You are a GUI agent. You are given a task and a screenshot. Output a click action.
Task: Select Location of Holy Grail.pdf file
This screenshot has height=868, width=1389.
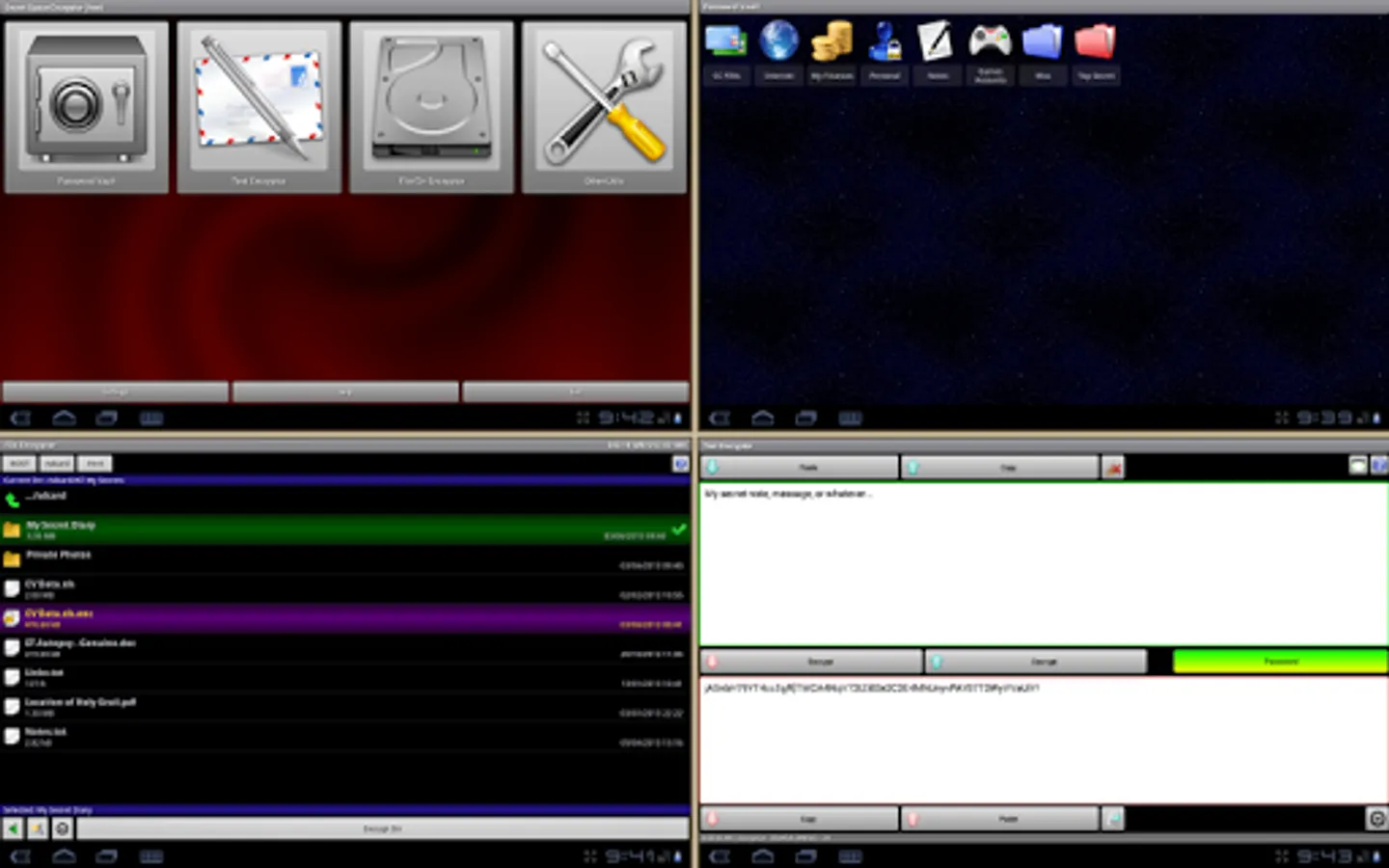point(79,704)
